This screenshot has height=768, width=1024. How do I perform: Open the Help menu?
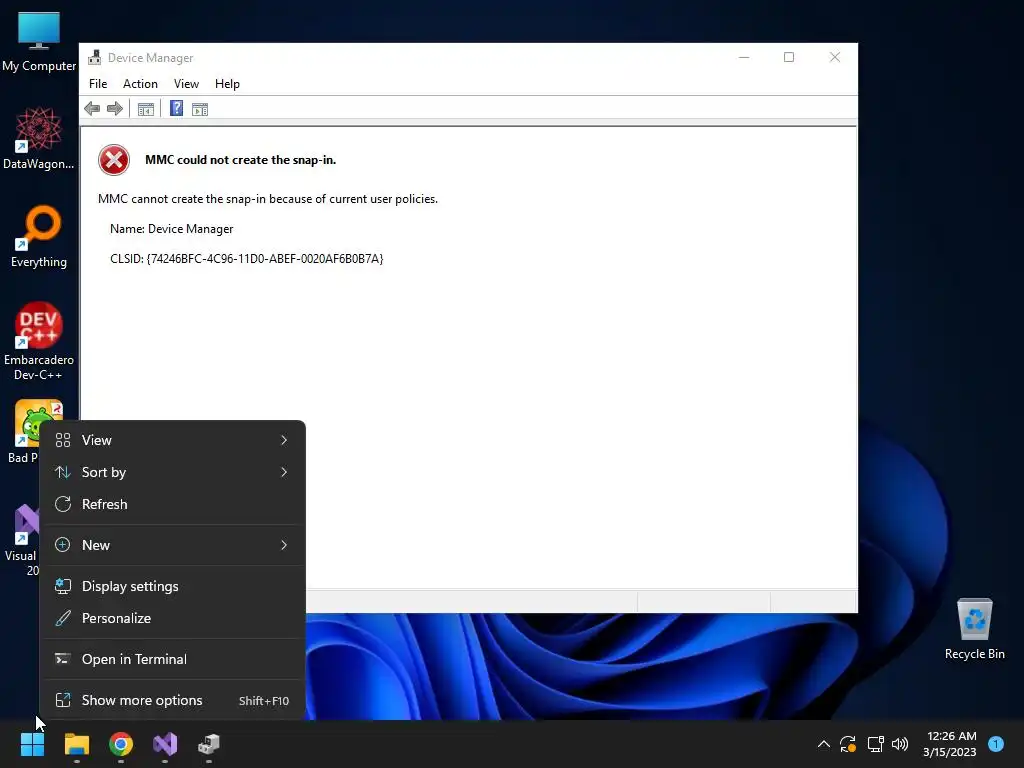[227, 84]
